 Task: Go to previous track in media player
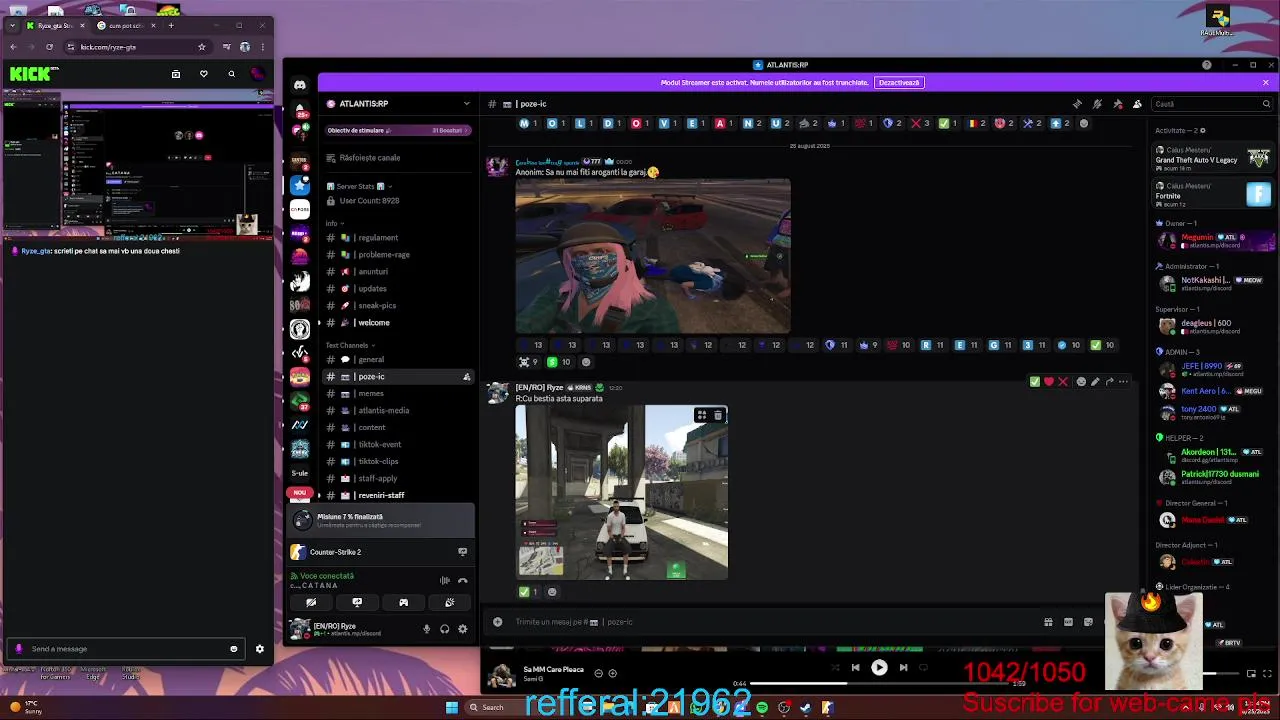click(x=855, y=668)
